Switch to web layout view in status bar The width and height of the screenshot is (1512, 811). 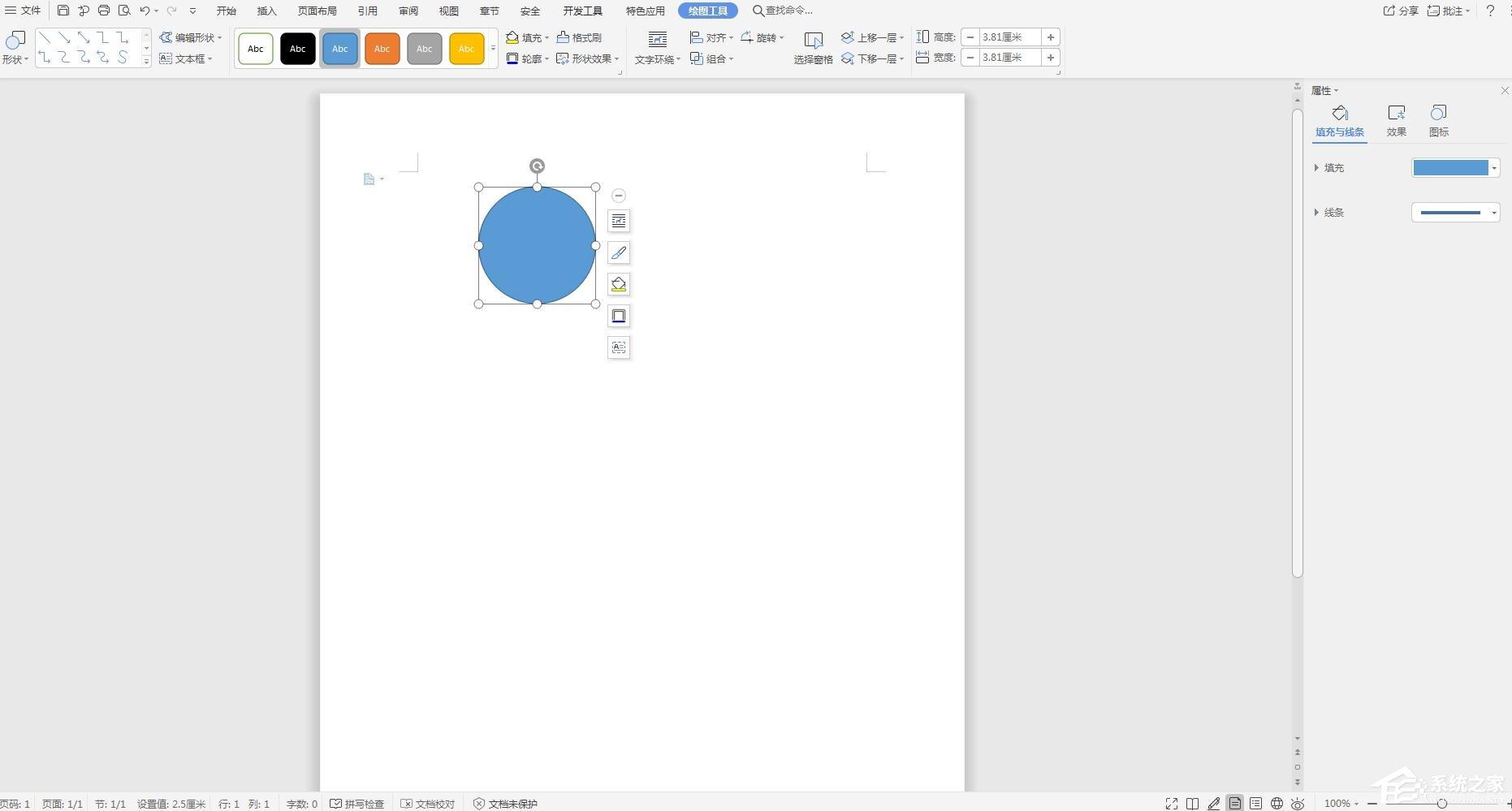point(1277,803)
